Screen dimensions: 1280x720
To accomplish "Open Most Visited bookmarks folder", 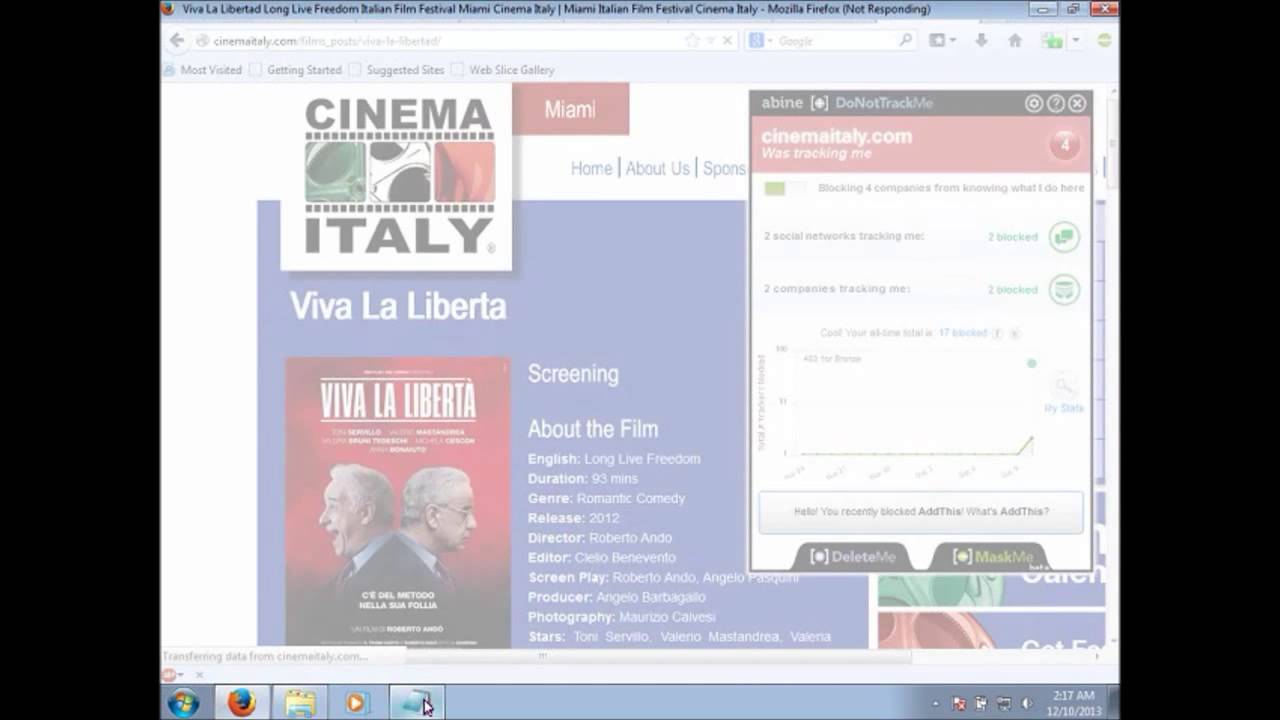I will 203,70.
